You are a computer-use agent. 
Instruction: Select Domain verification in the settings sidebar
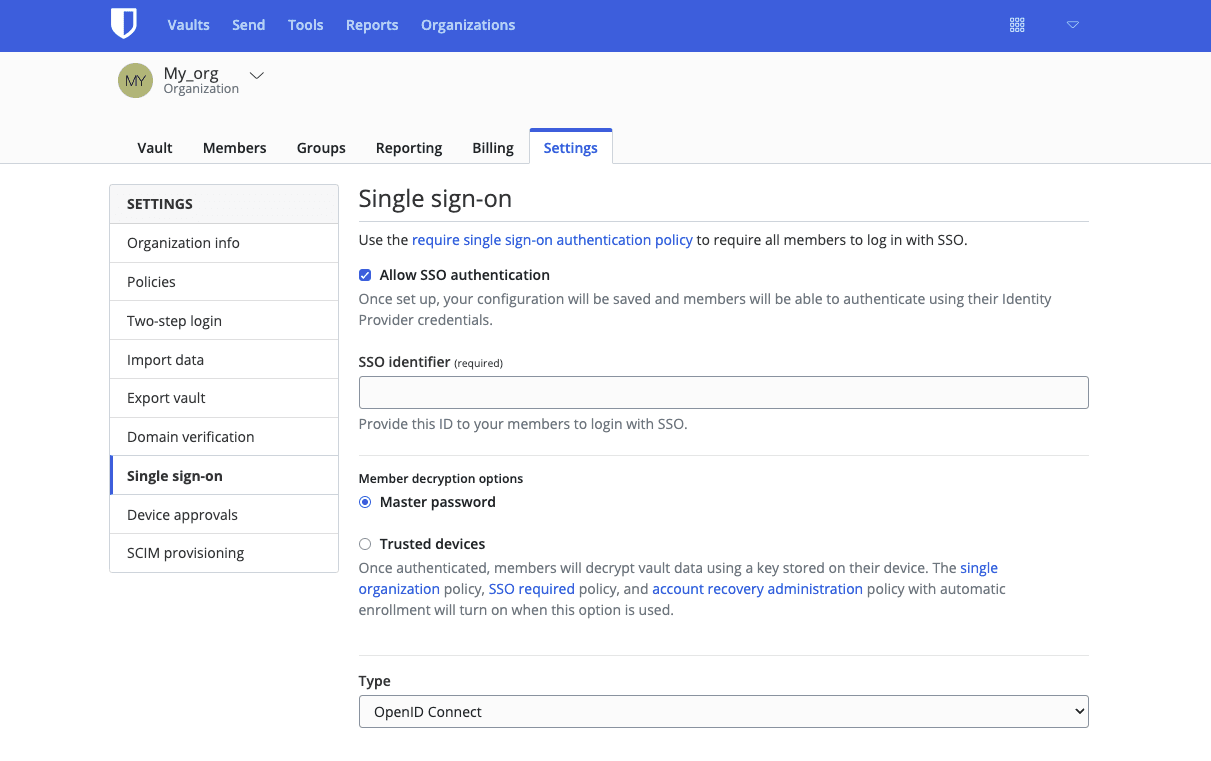(190, 436)
